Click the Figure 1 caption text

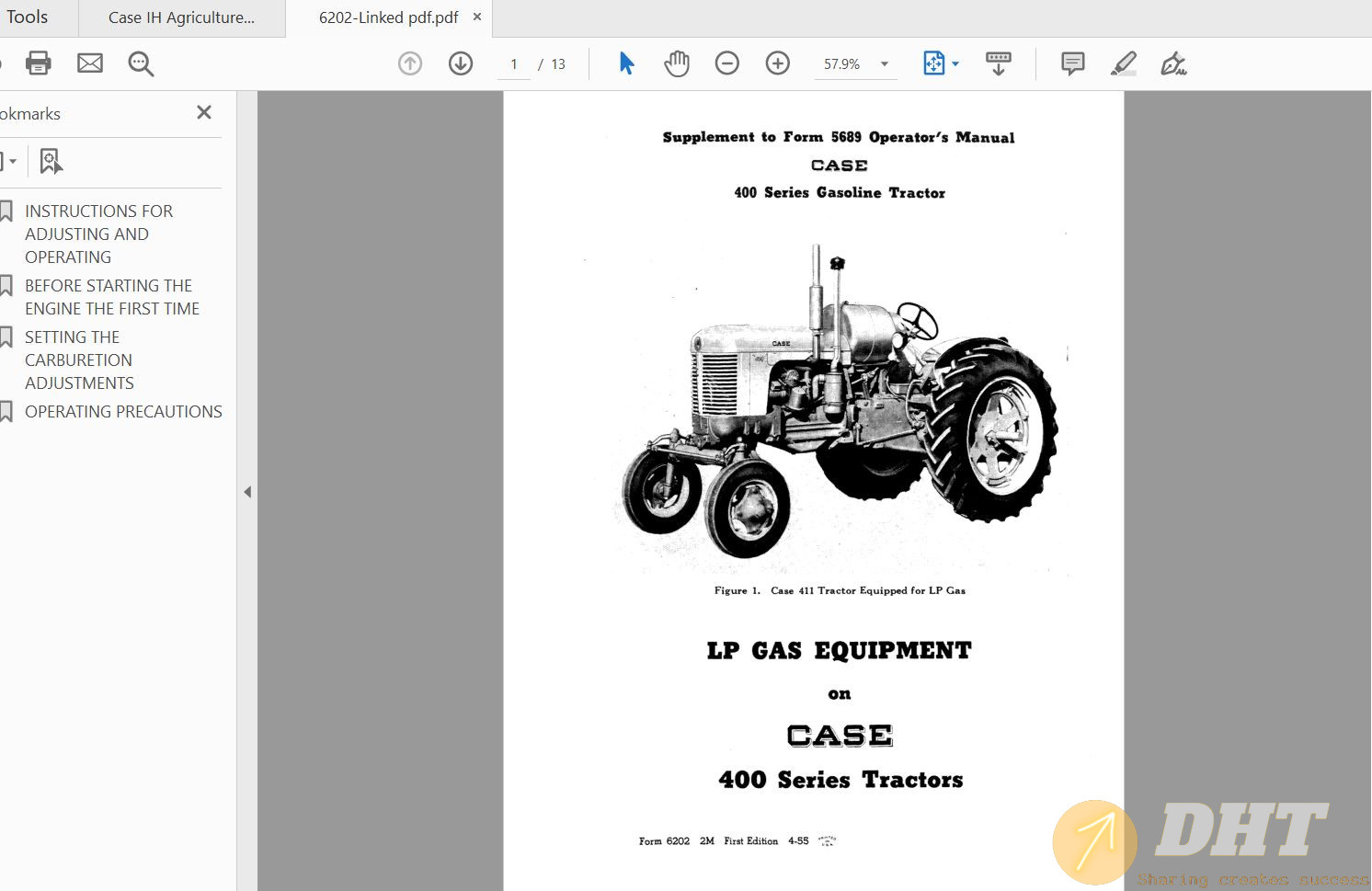point(840,590)
